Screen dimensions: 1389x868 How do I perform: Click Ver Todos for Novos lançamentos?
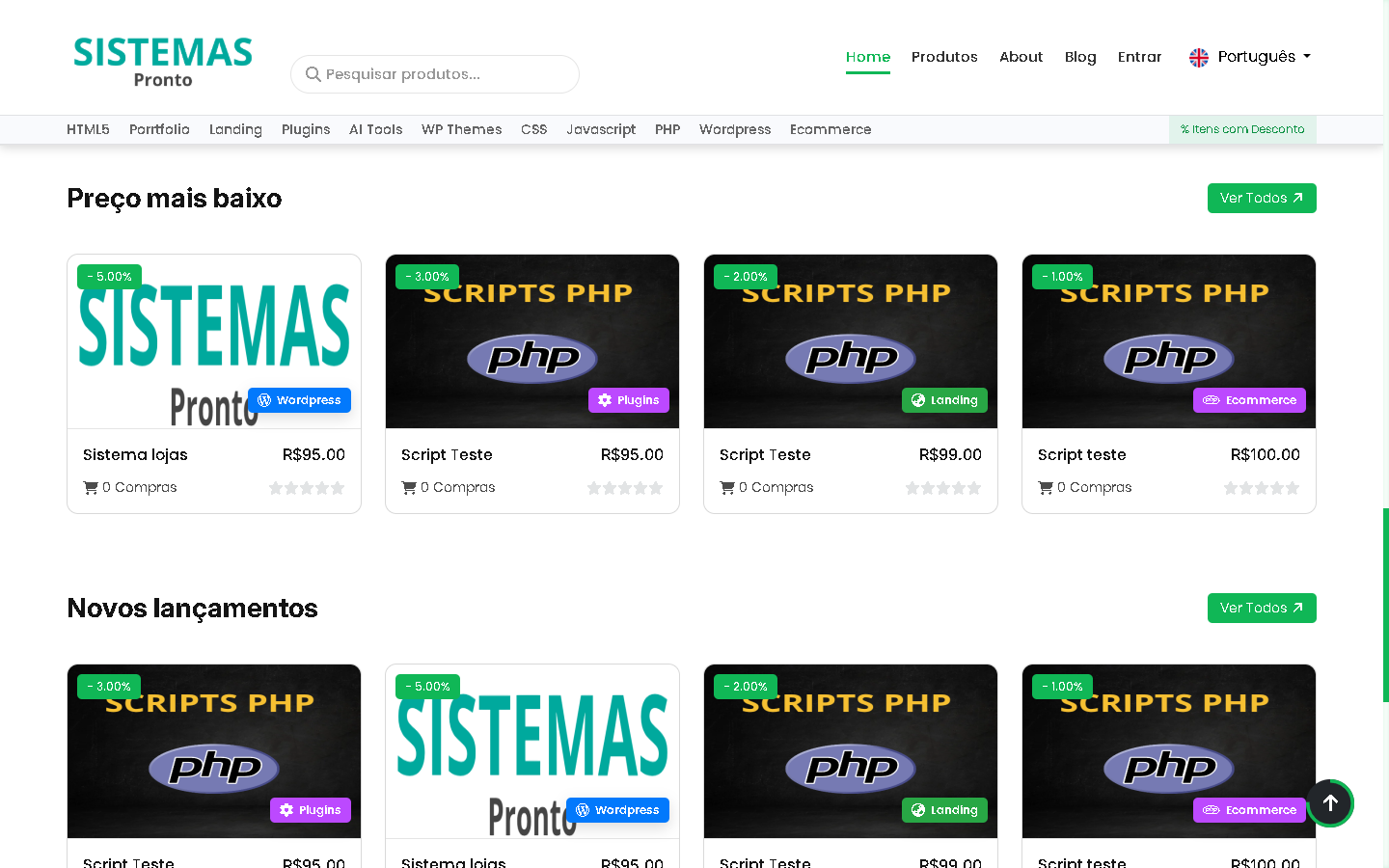(1261, 608)
